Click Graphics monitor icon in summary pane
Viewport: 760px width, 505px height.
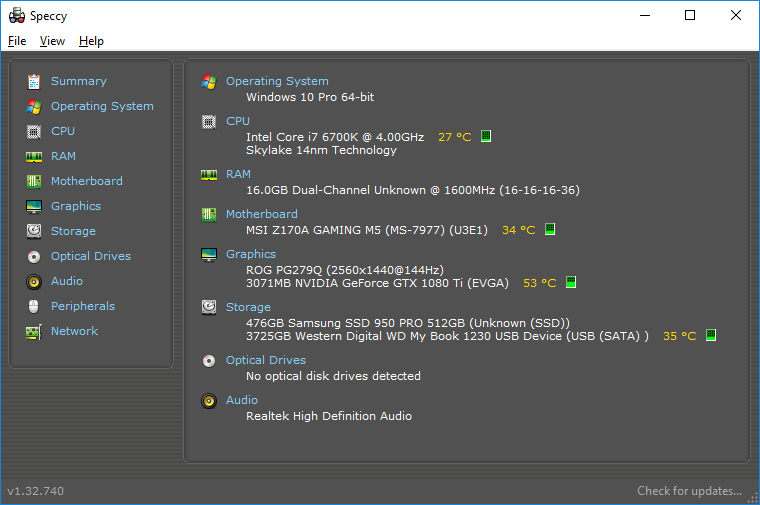click(x=209, y=254)
